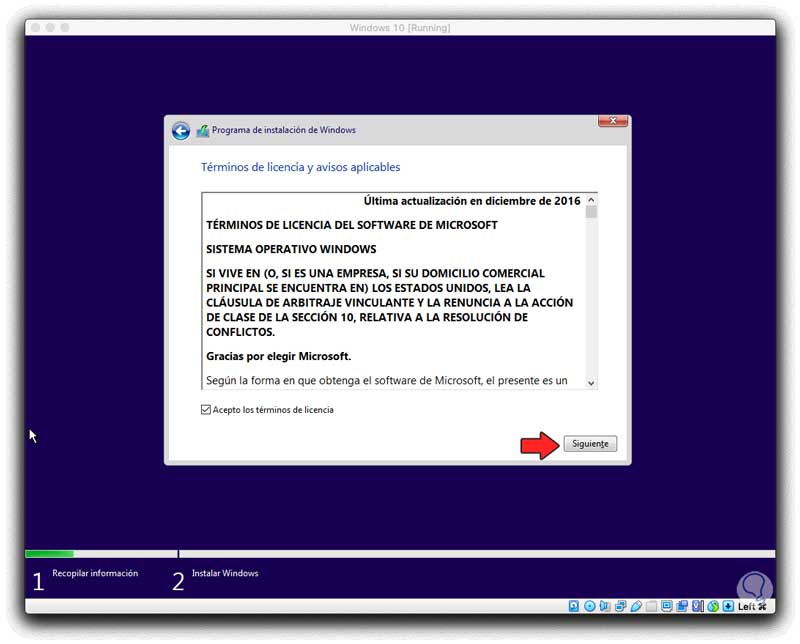Click 'Programa de instalación de Windows' title text
This screenshot has width=800, height=644.
(x=284, y=130)
